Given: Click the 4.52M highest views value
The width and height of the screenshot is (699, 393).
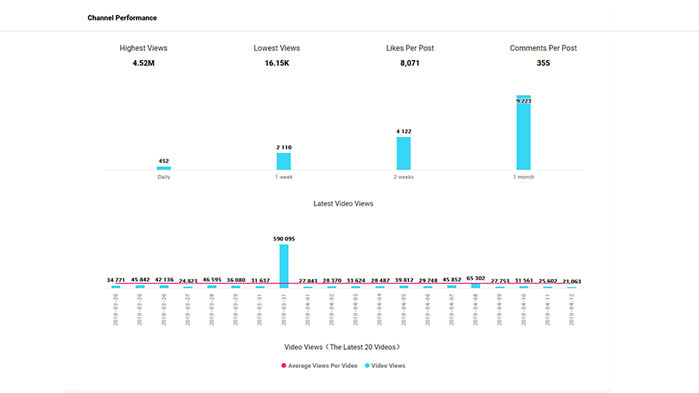Looking at the screenshot, I should tap(143, 63).
